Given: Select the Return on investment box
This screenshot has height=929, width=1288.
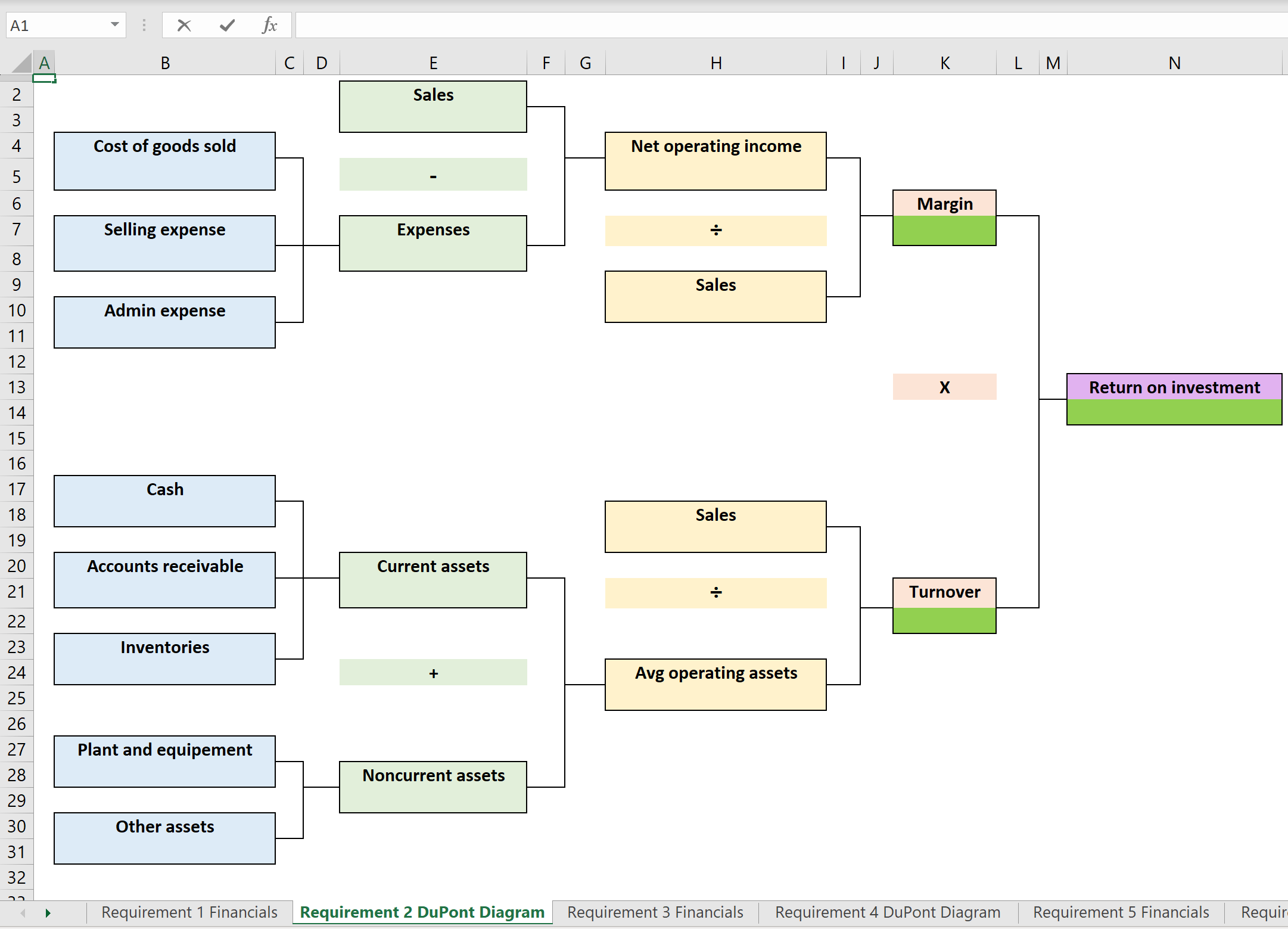Looking at the screenshot, I should (1174, 387).
